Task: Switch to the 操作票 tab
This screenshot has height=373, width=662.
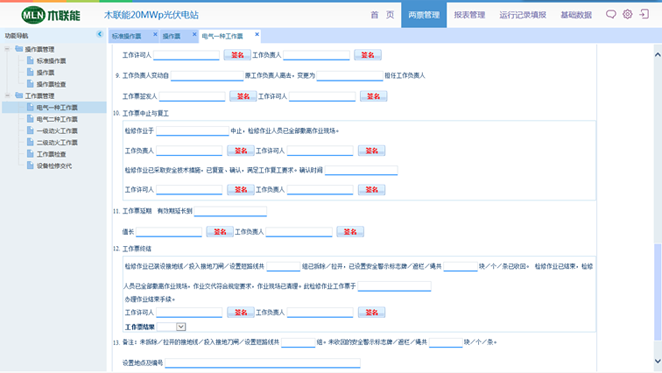Action: 172,36
